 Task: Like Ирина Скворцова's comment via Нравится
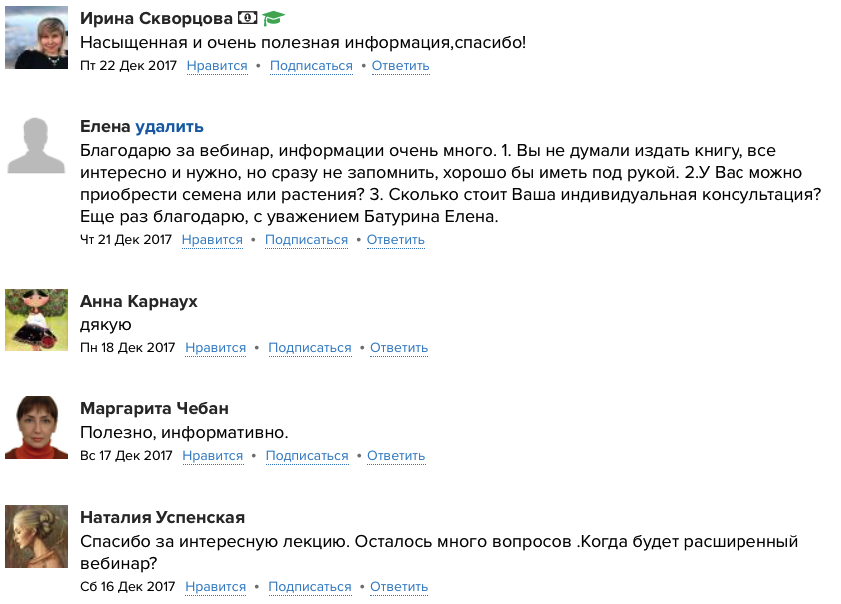217,66
